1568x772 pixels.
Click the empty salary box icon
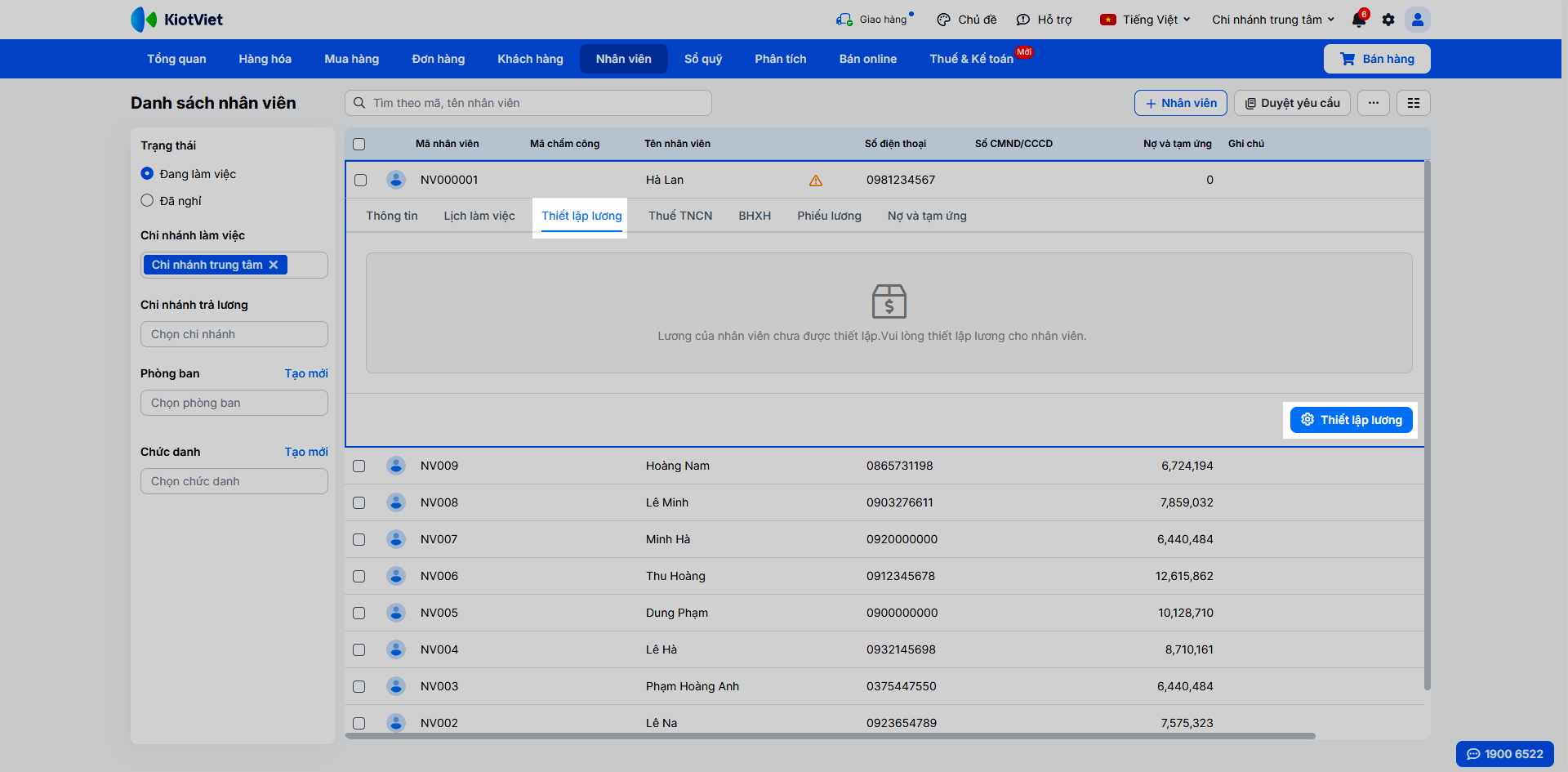[x=889, y=301]
